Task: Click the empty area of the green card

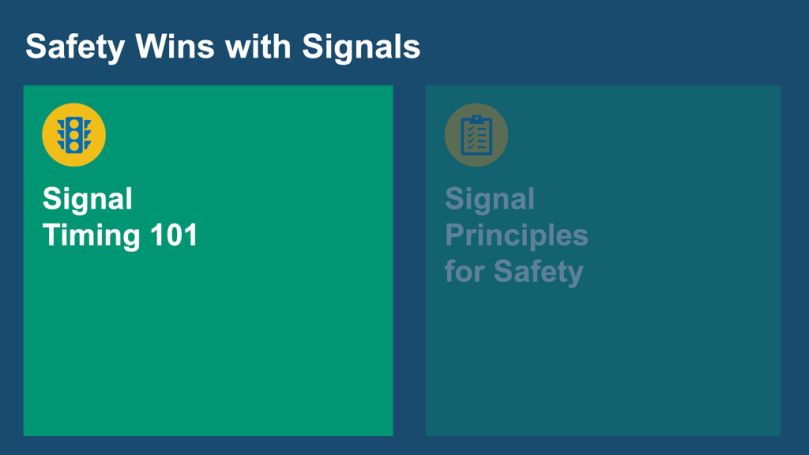Action: [208, 350]
